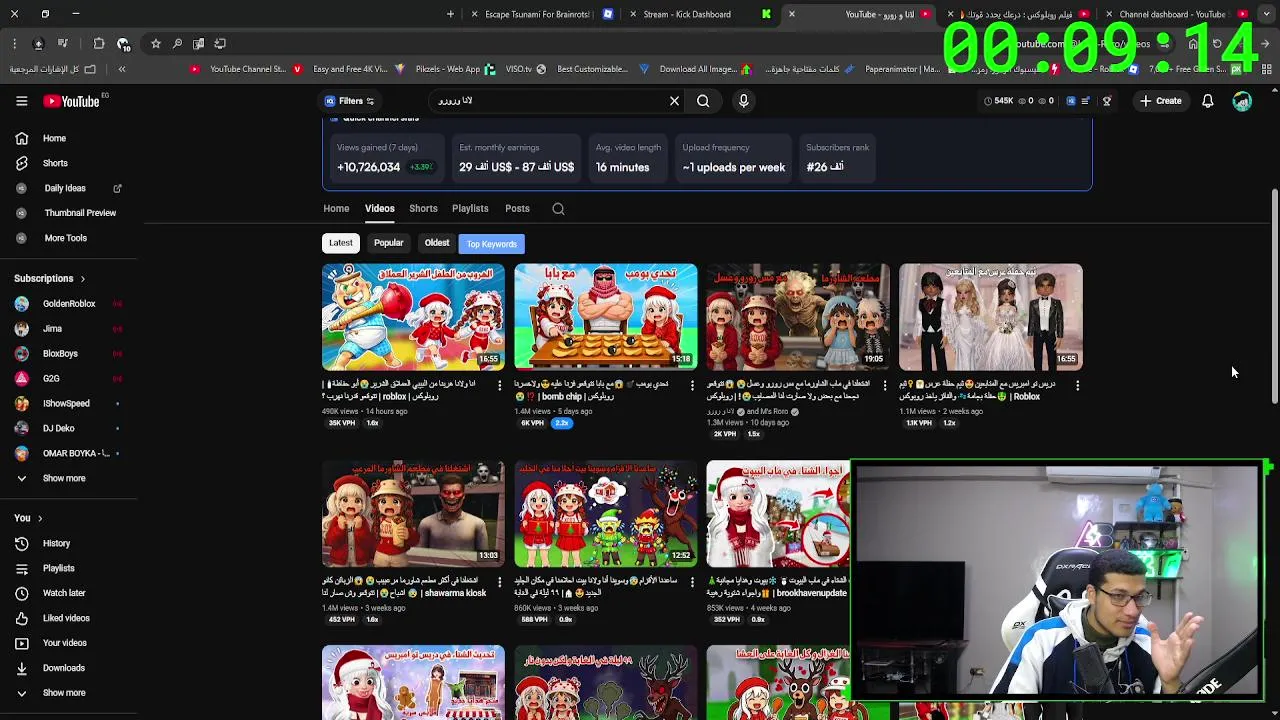Expand the You section header
Screen dimensions: 1280x720
28,518
